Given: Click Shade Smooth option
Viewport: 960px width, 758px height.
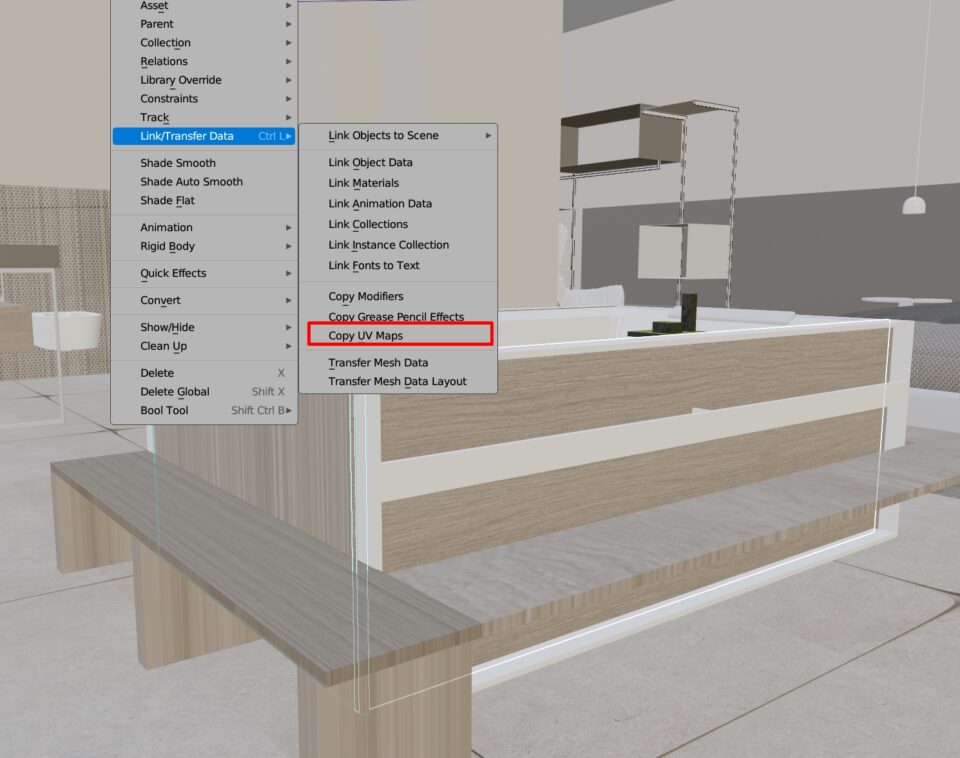Looking at the screenshot, I should (x=178, y=163).
